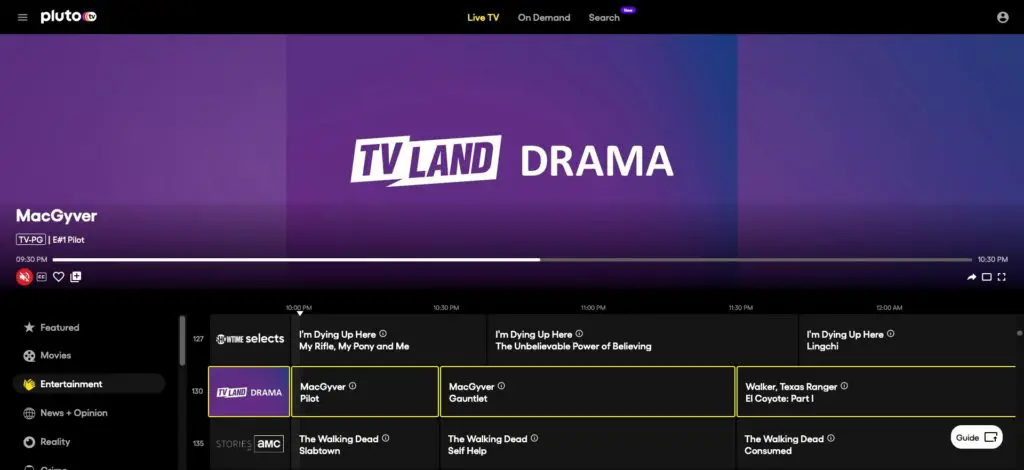Seek on the MacGyver progress bar
Viewport: 1024px width, 470px height.
pos(512,259)
